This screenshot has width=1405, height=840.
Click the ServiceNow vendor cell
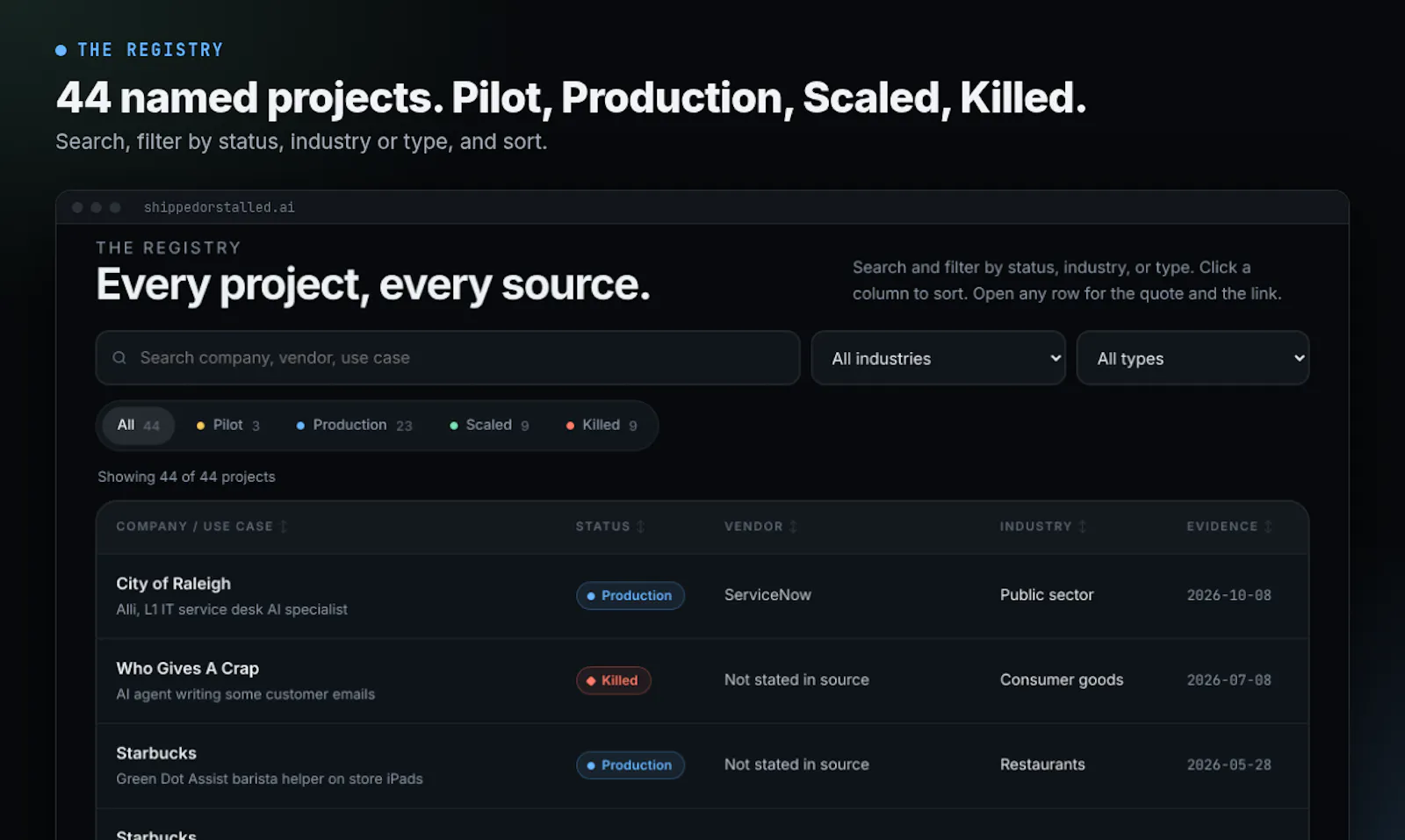click(x=767, y=595)
